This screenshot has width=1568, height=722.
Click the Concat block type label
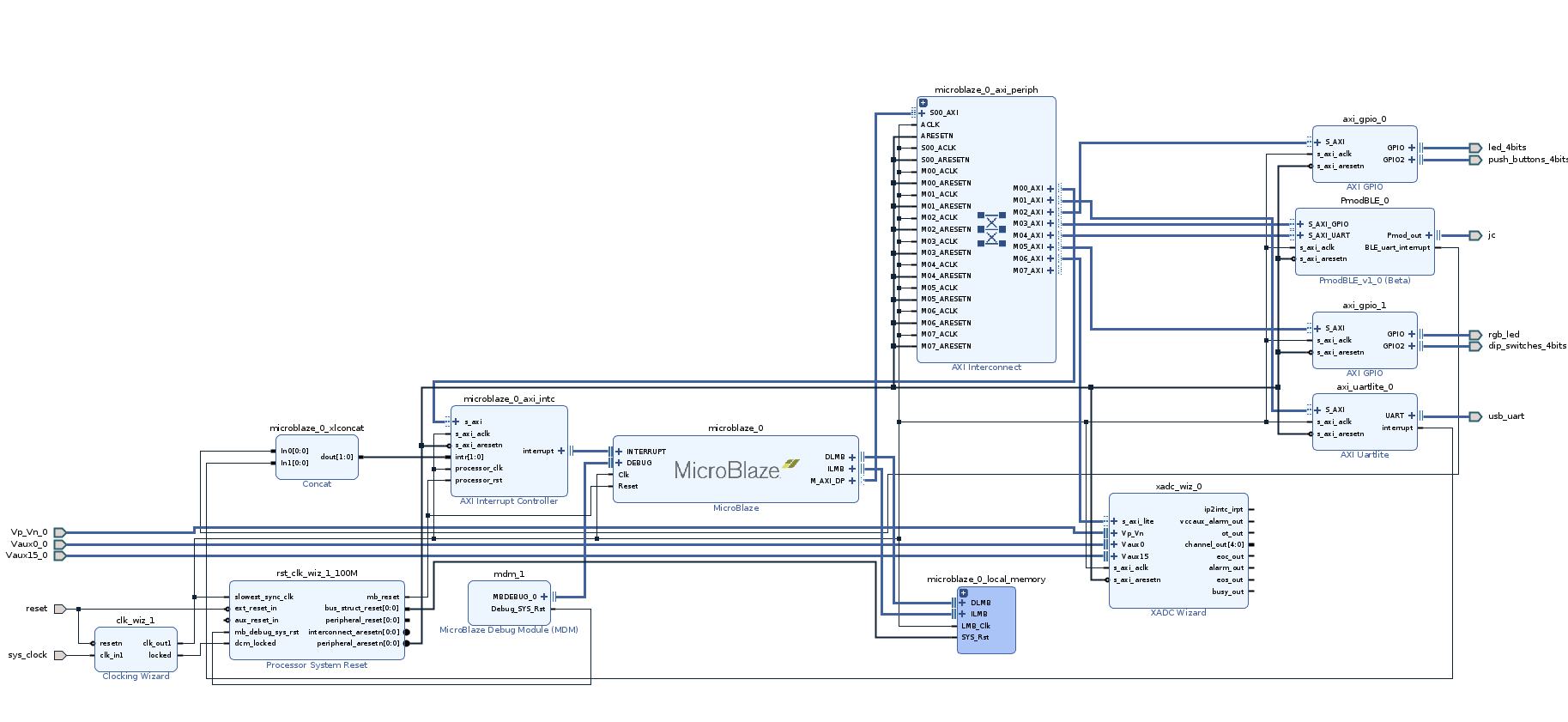tap(317, 484)
